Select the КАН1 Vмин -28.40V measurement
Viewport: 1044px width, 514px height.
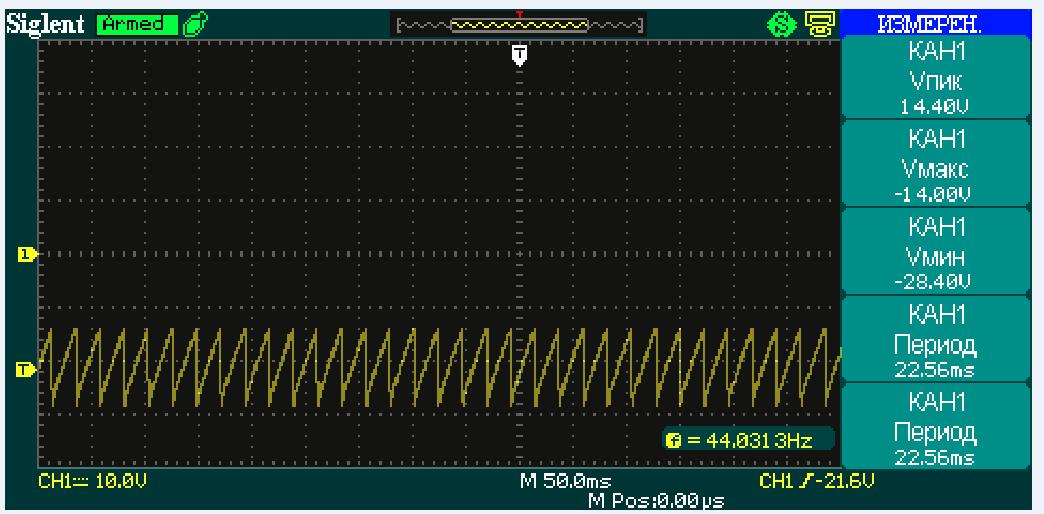coord(937,252)
